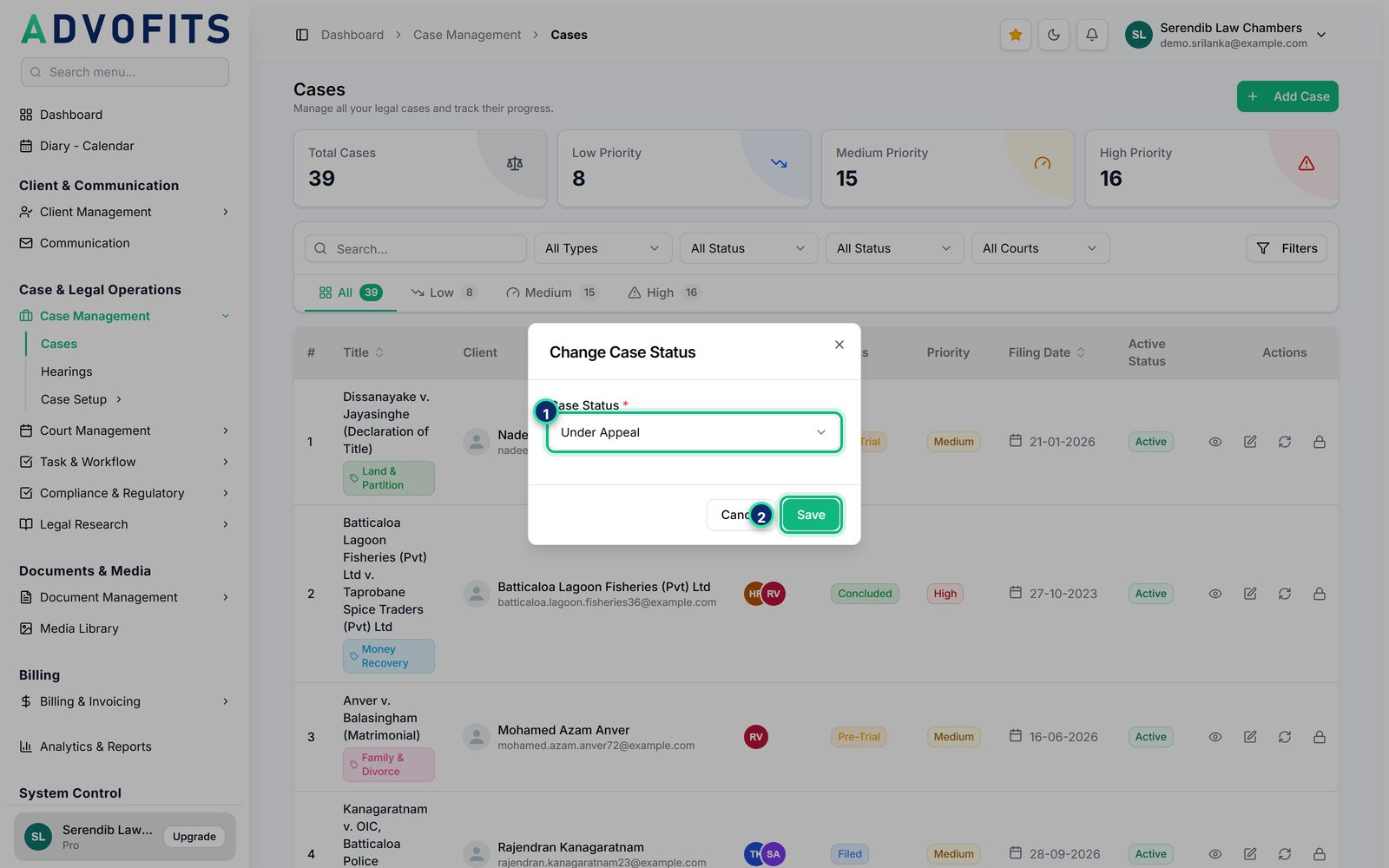Click the Add Case button
The height and width of the screenshot is (868, 1389).
coord(1287,96)
